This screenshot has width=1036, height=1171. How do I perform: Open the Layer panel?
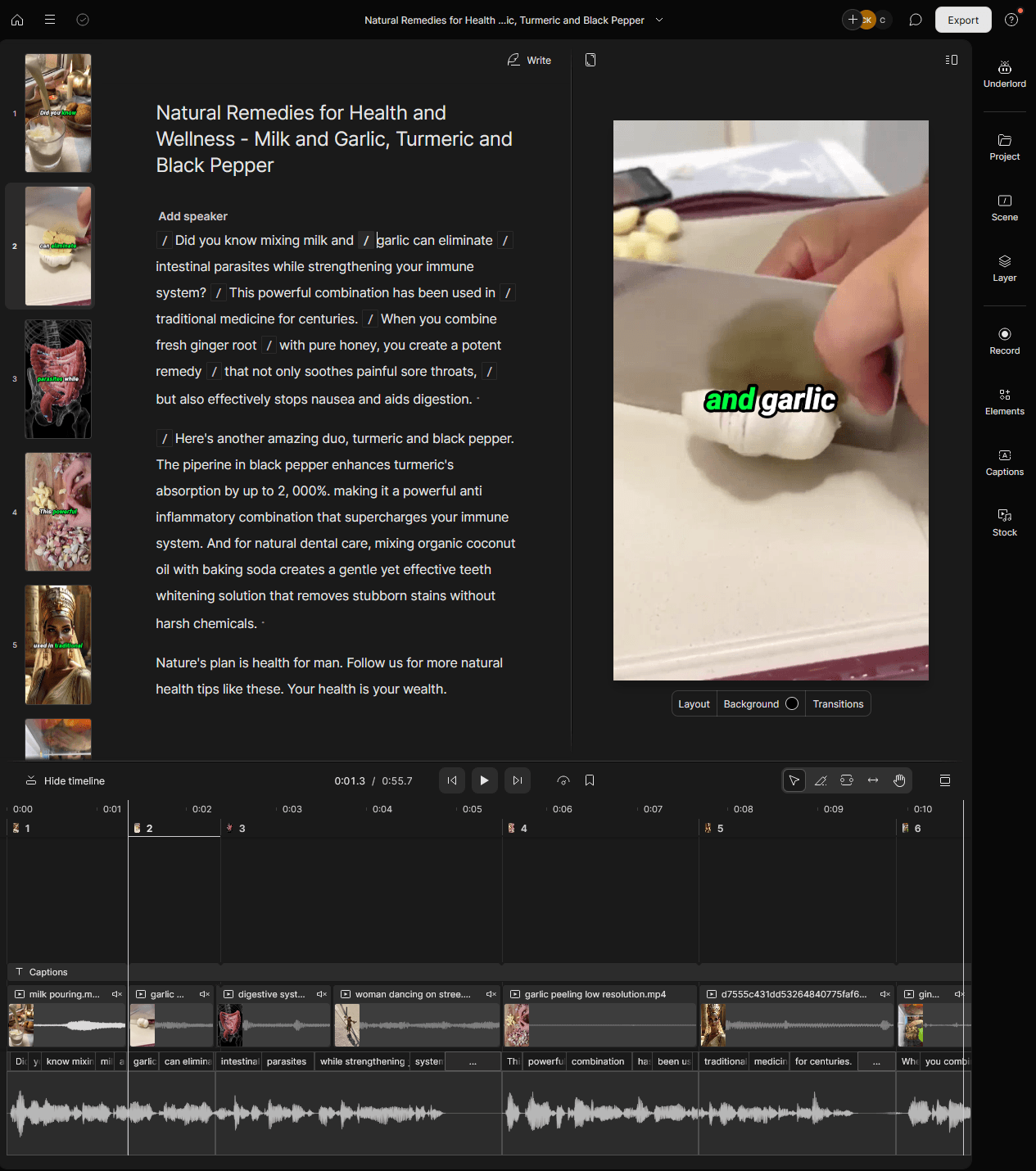1004,268
